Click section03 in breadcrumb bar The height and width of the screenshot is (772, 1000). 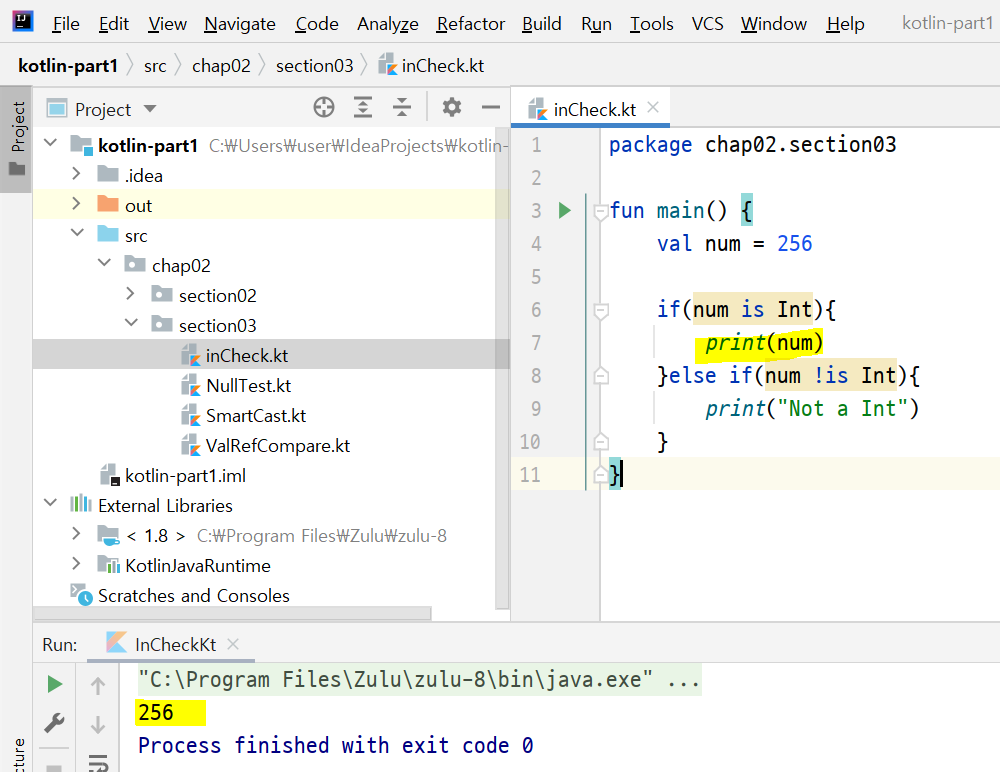tap(314, 66)
